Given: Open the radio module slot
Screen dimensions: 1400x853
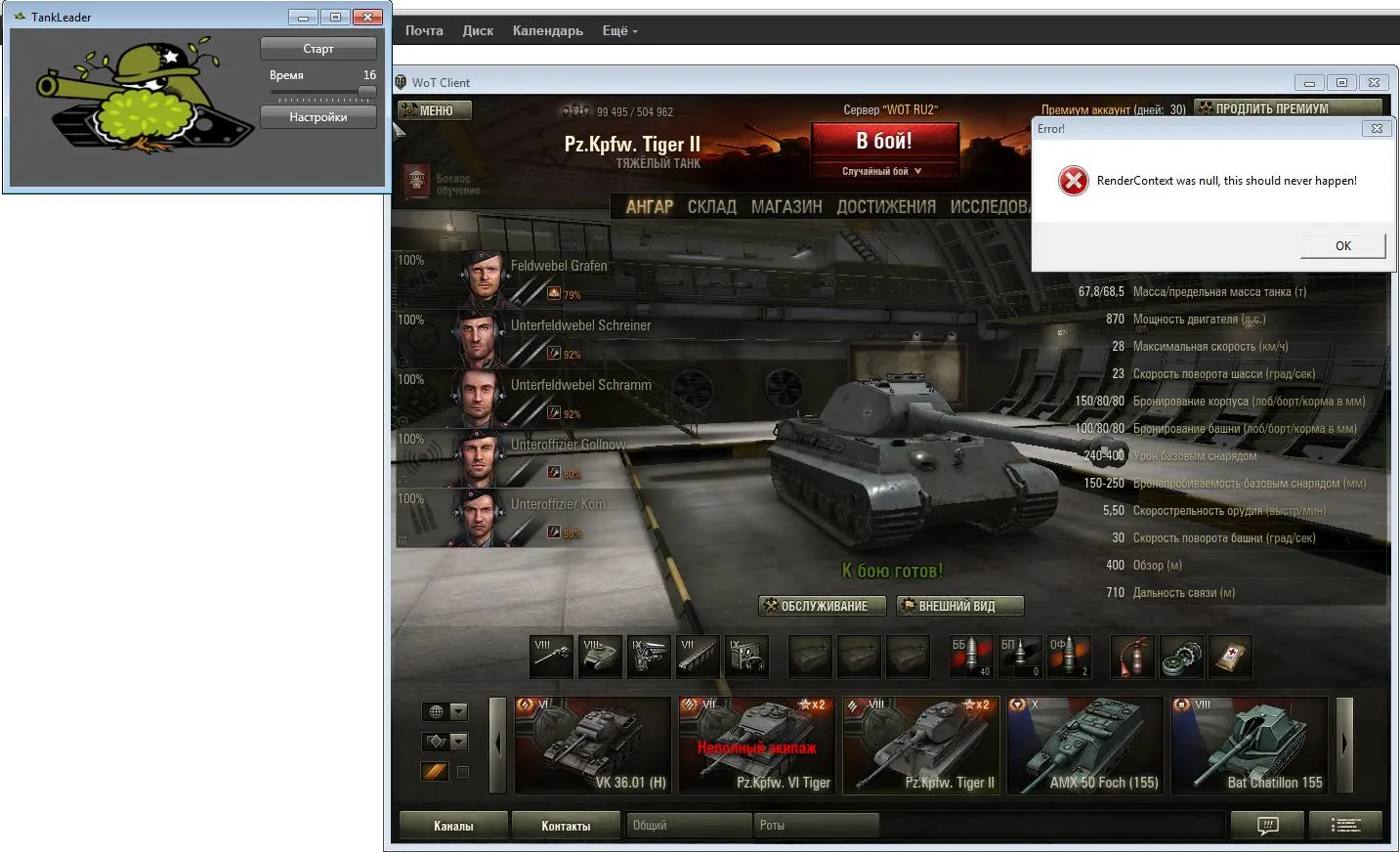Looking at the screenshot, I should click(x=746, y=657).
